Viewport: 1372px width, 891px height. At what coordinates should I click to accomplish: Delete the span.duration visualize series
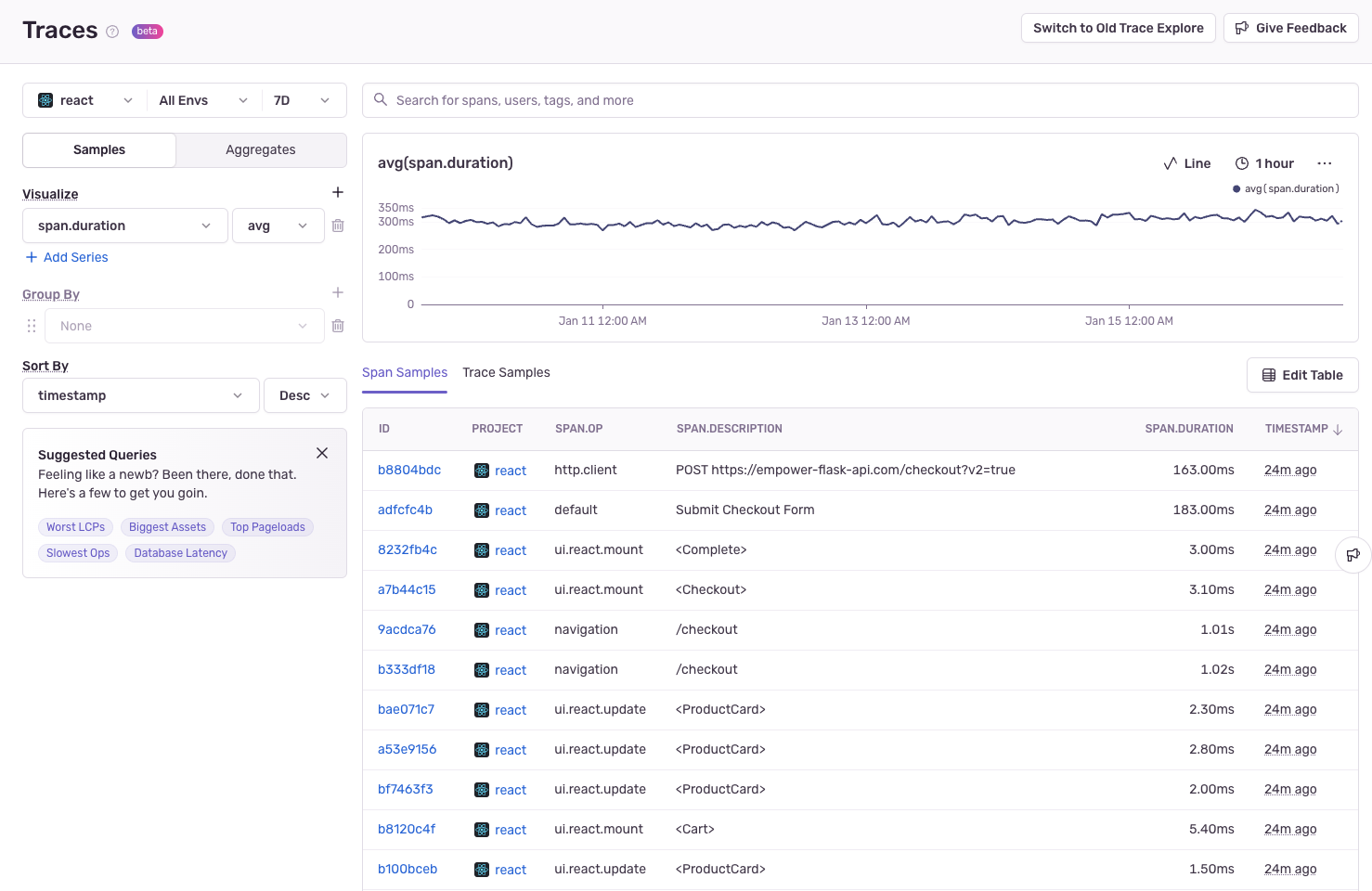click(338, 226)
